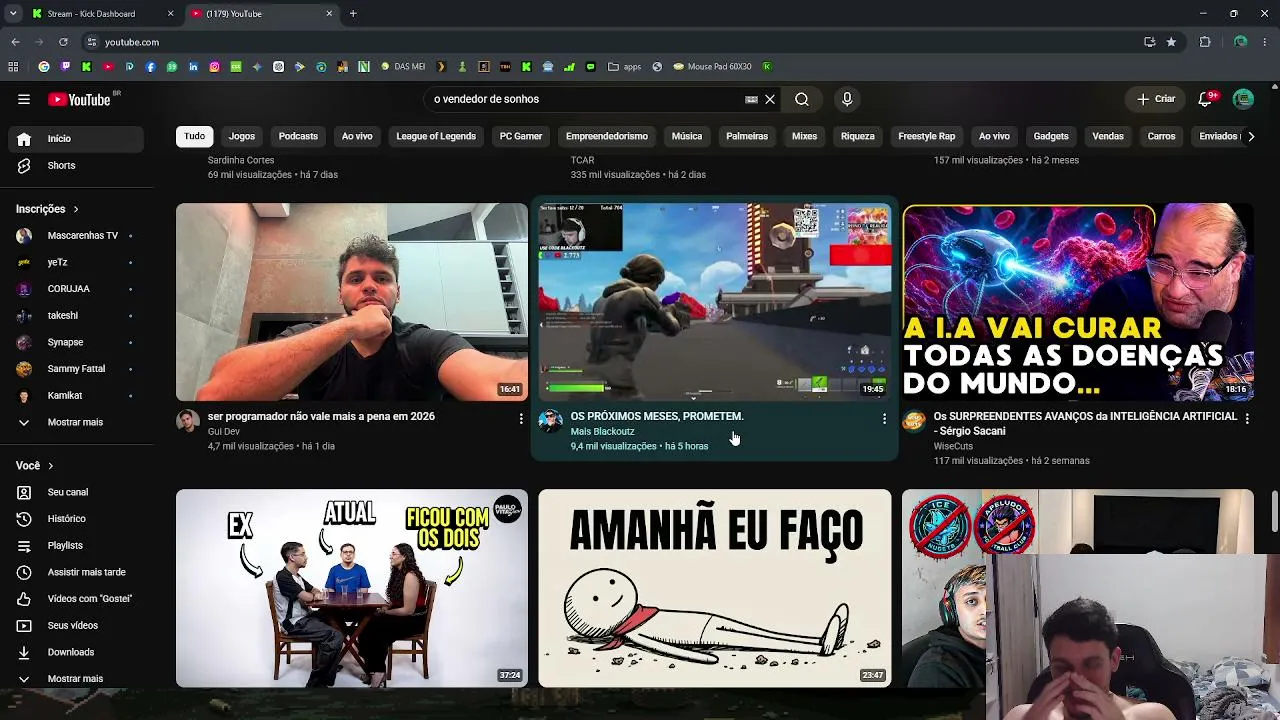The image size is (1280, 720).
Task: Open the Chrome three-dot menu
Action: 1265,42
